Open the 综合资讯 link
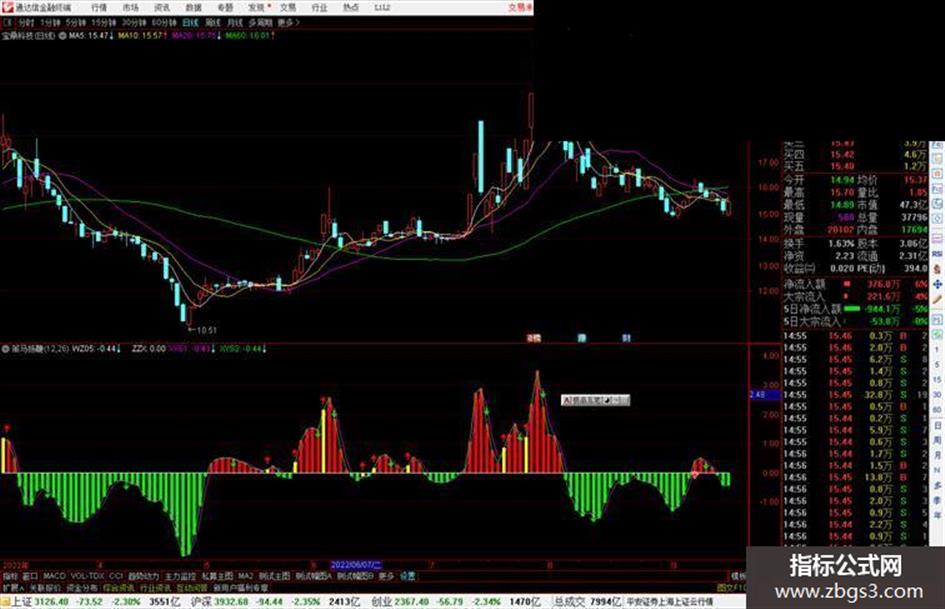945x609 pixels. point(119,587)
